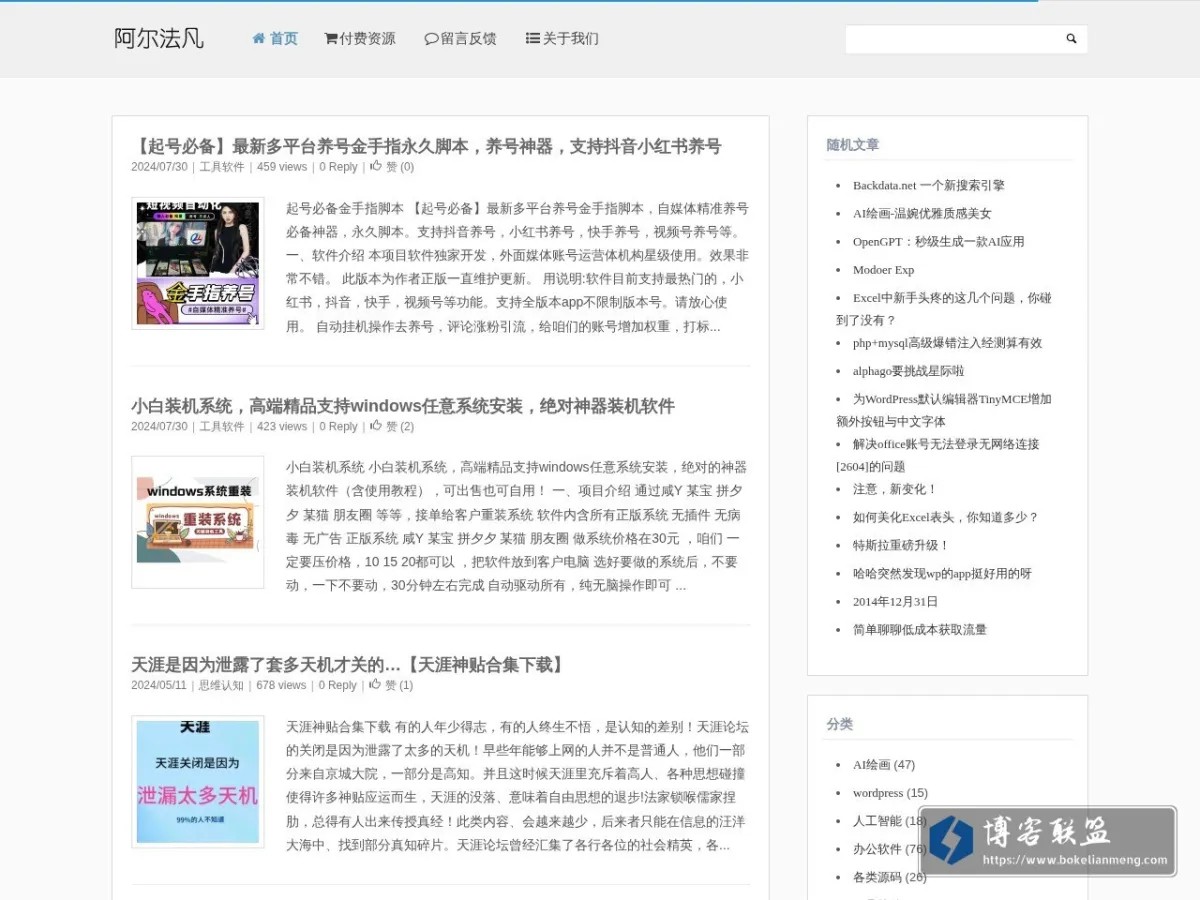
Task: Open article Excel中新手头疼的这几个问题
Action: click(944, 308)
